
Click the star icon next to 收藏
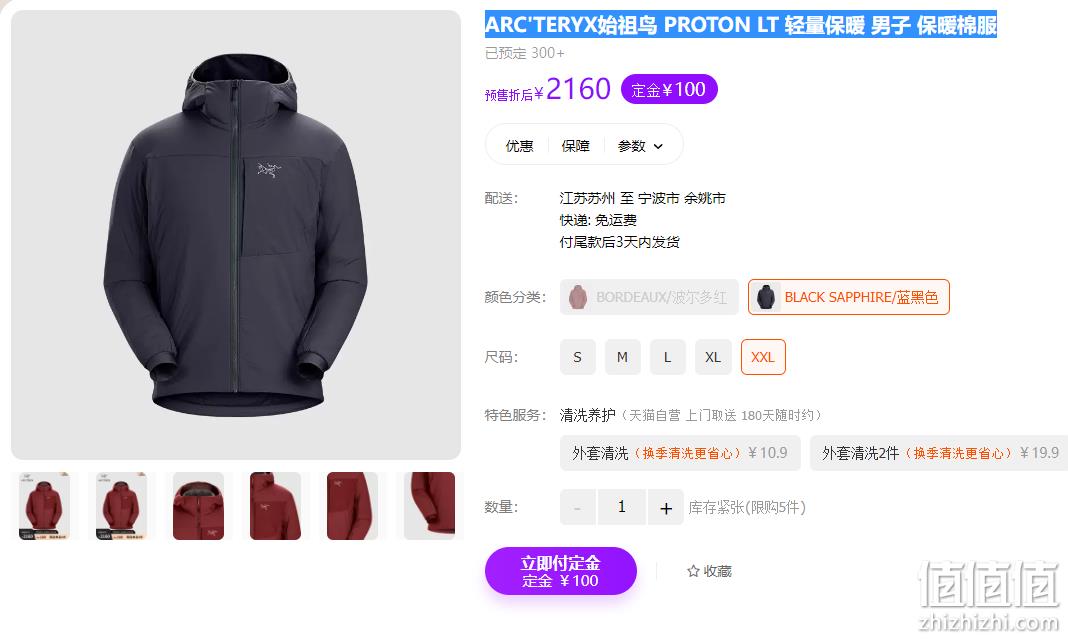[x=693, y=571]
